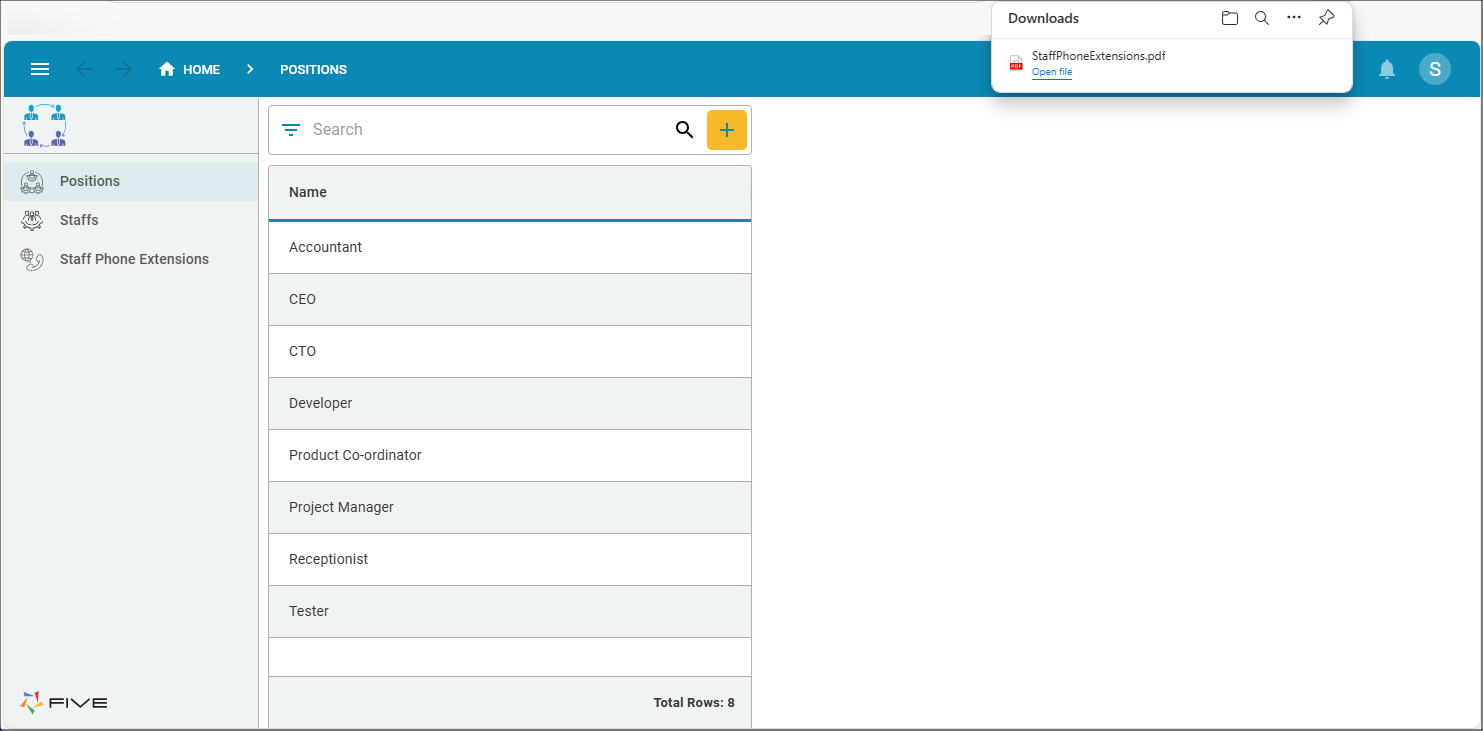This screenshot has height=731, width=1483.
Task: Search downloads with magnifier icon
Action: click(1261, 18)
